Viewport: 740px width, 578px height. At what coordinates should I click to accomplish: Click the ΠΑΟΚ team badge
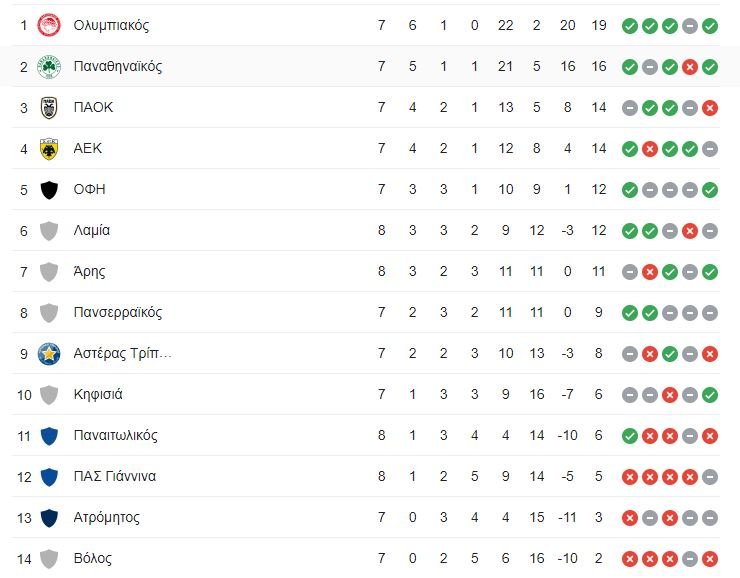(49, 107)
